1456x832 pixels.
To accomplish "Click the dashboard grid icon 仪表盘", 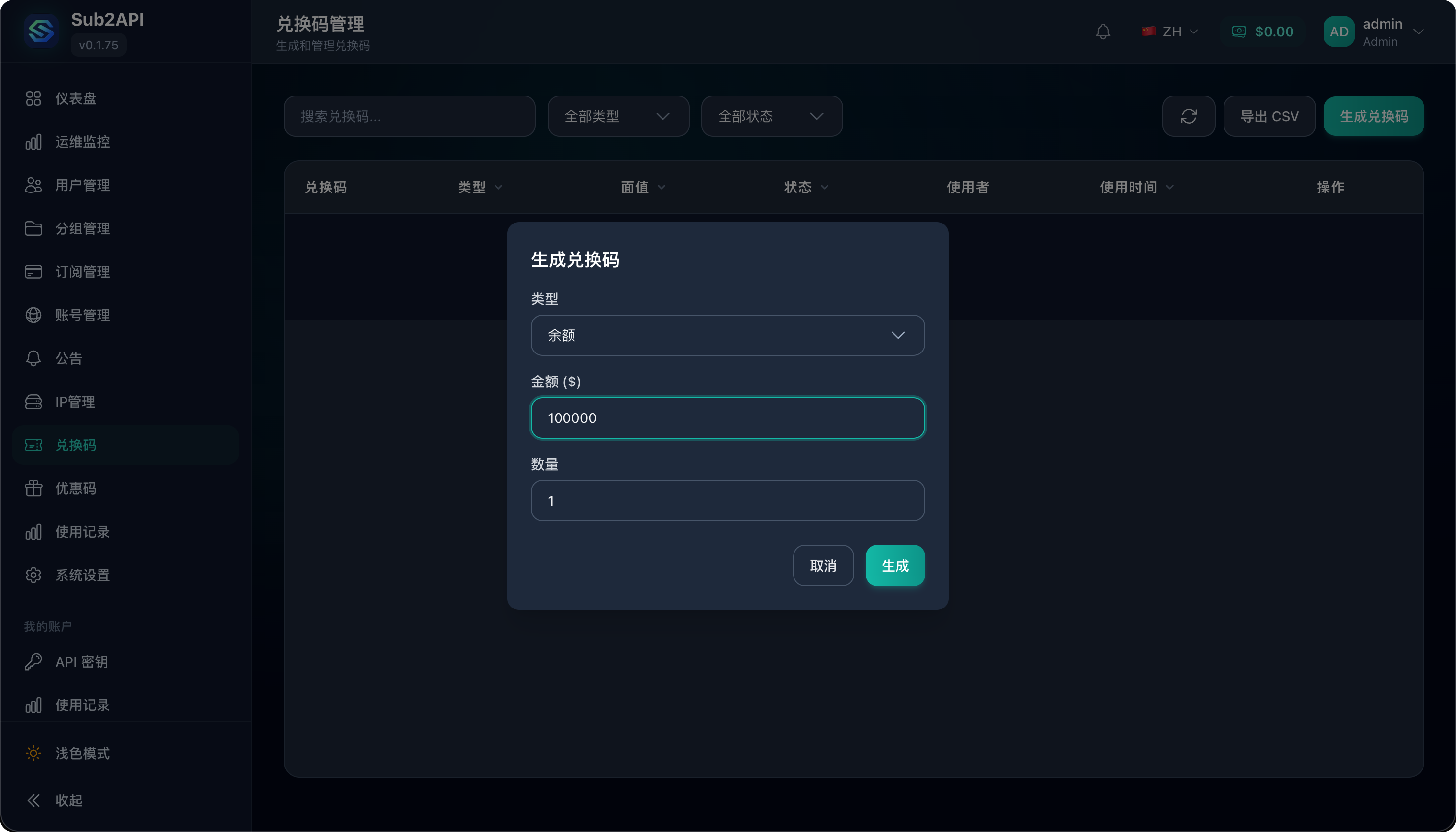I will pyautogui.click(x=33, y=98).
